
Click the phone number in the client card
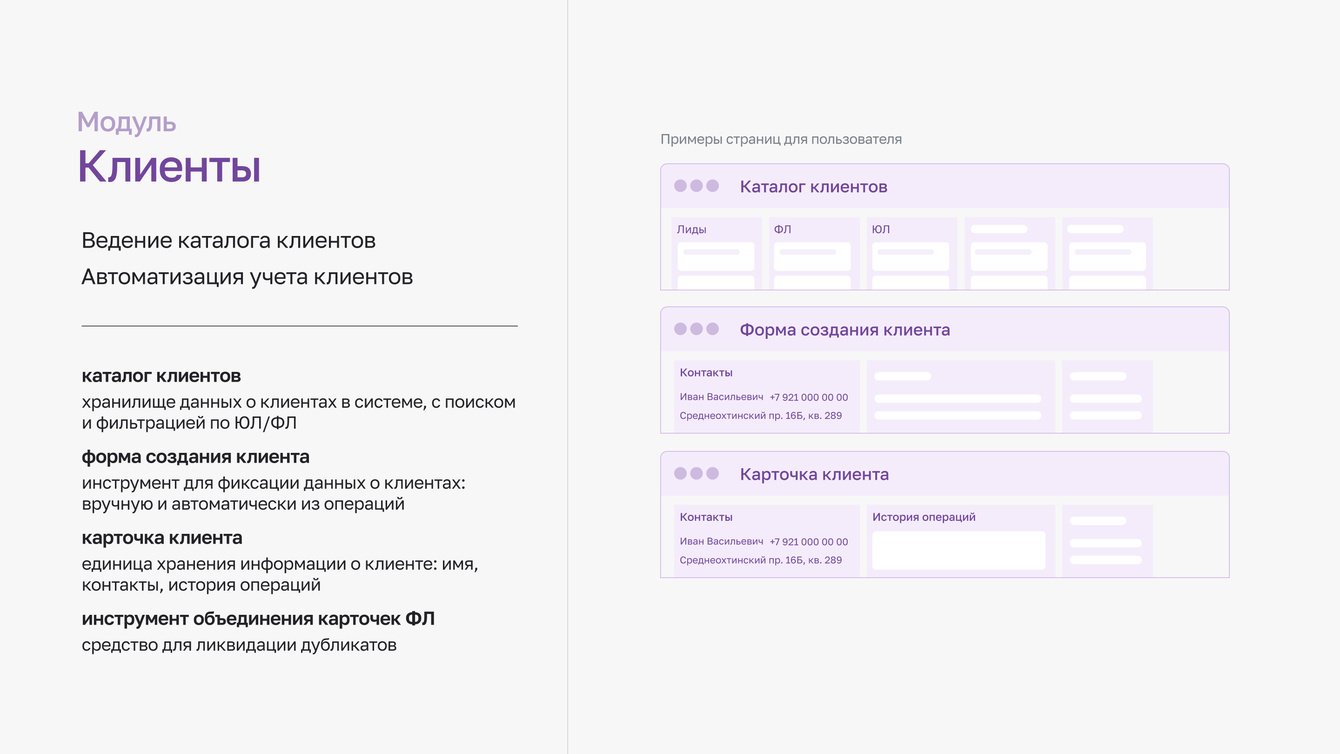pyautogui.click(x=809, y=542)
